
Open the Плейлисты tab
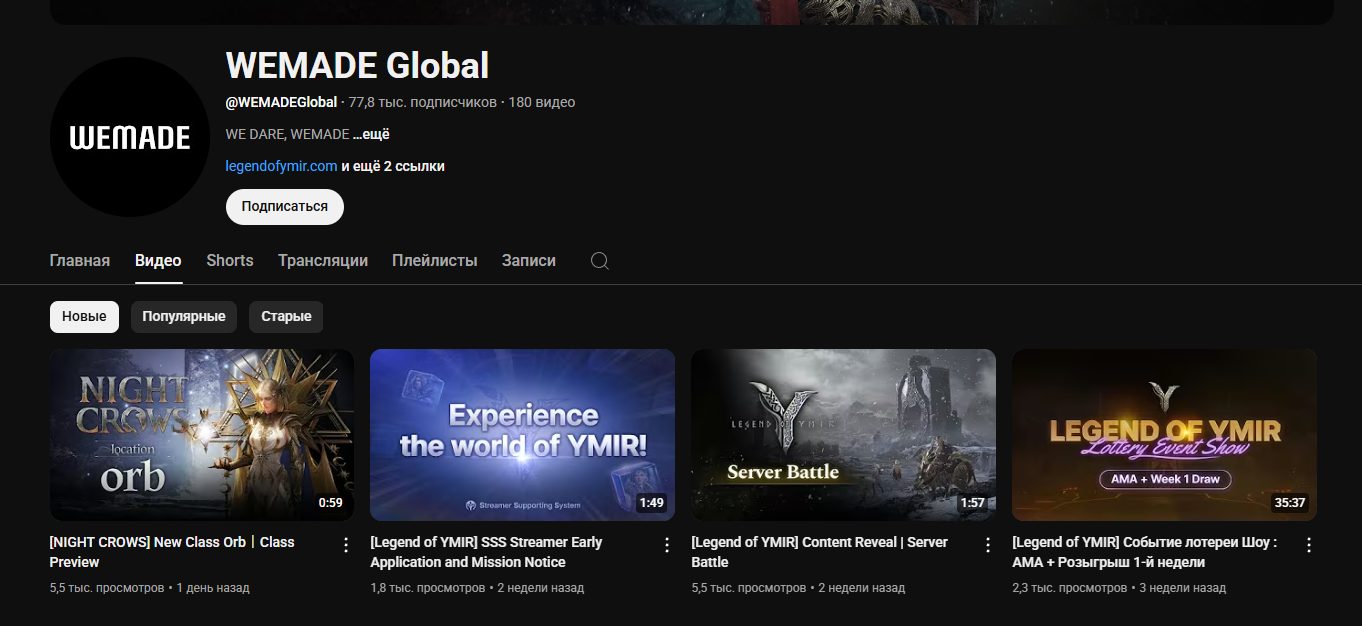435,260
